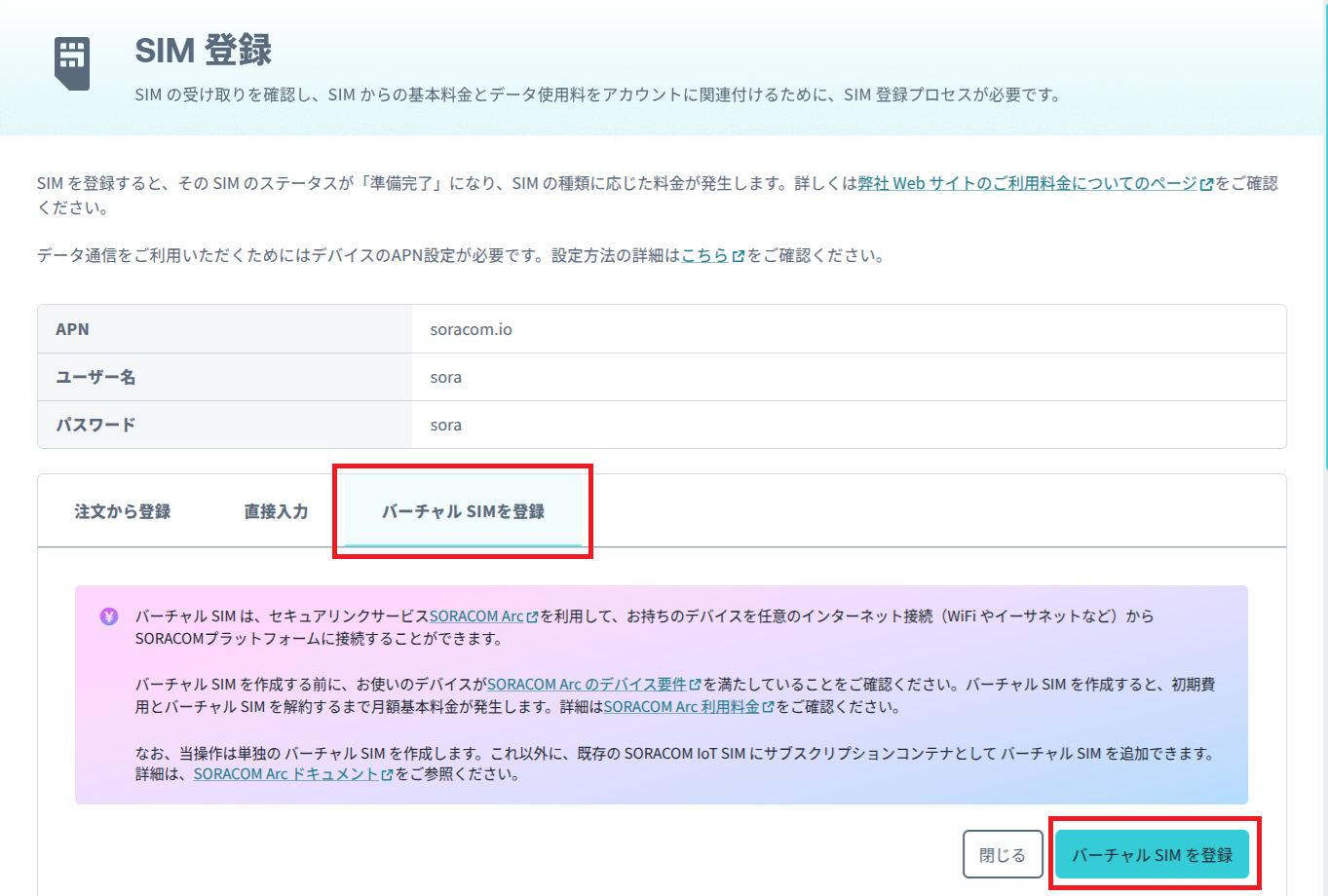This screenshot has height=896, width=1328.
Task: Click the yen coin icon in the notice
Action: click(x=109, y=616)
